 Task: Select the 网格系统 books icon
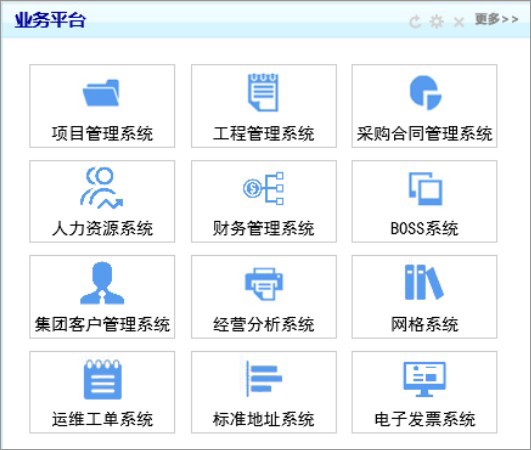coord(424,282)
